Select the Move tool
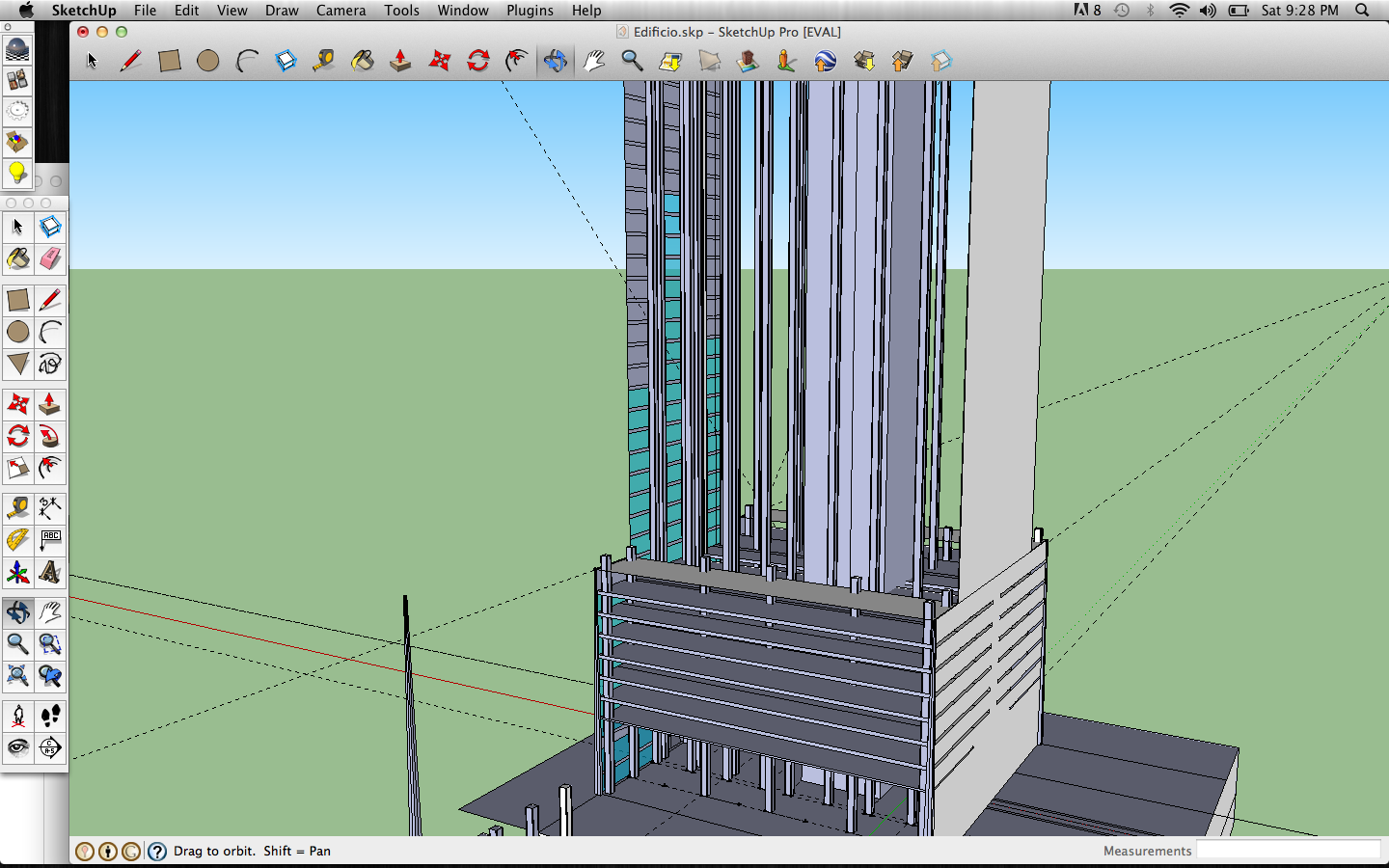Viewport: 1389px width, 868px height. pyautogui.click(x=17, y=403)
